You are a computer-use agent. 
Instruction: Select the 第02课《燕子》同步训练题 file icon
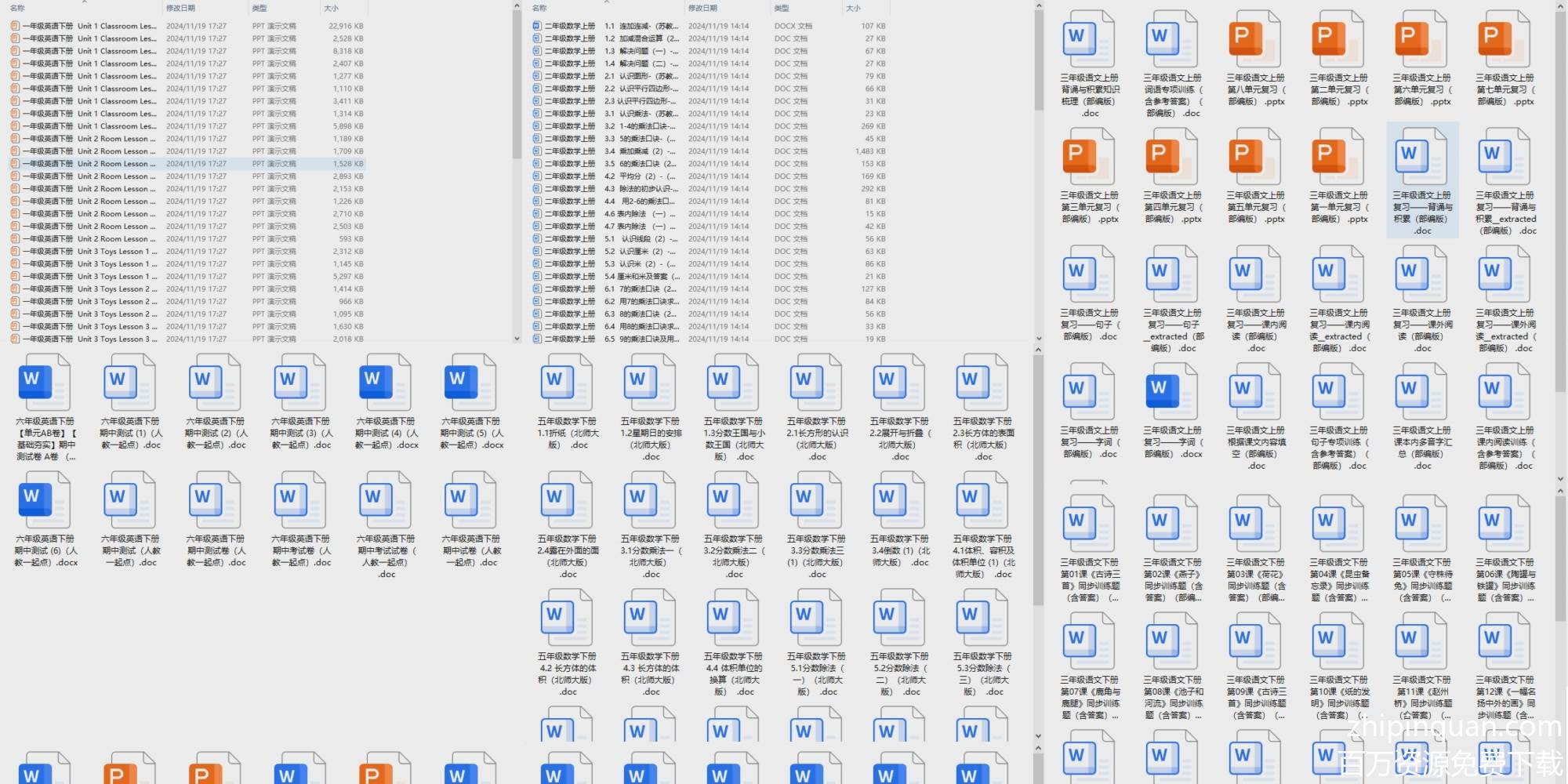[x=1173, y=524]
